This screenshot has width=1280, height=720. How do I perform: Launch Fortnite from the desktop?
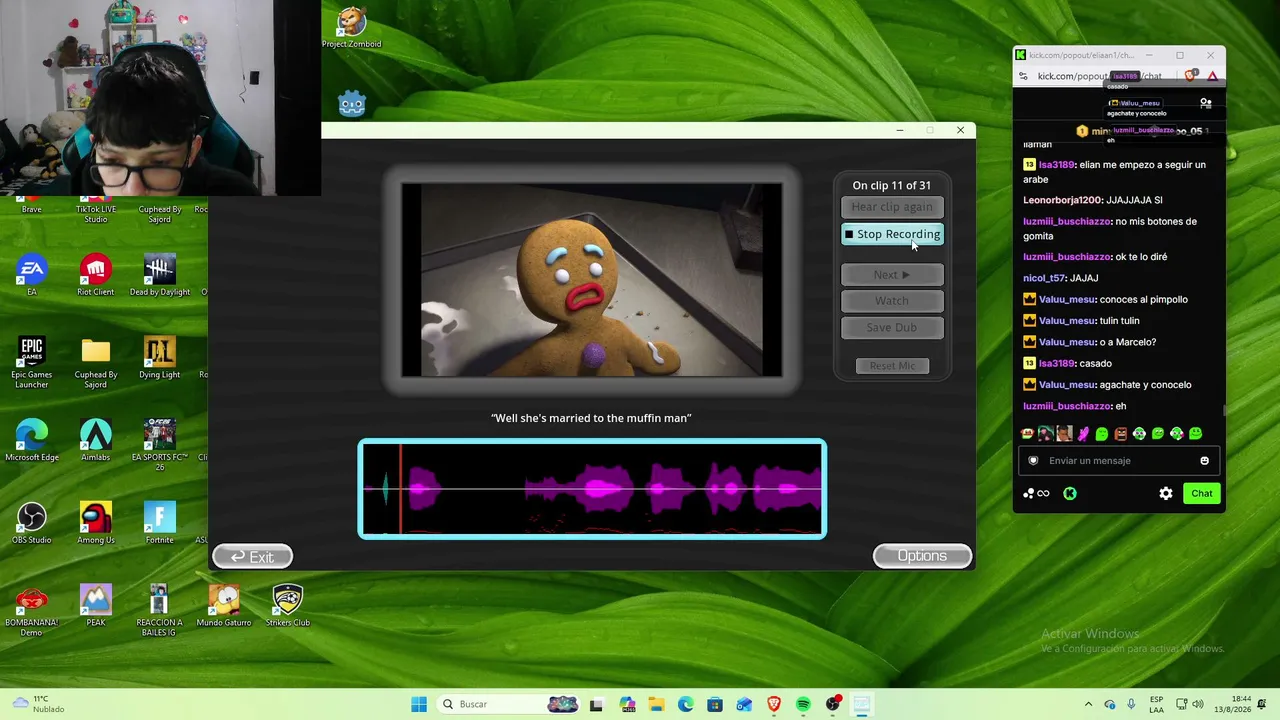(160, 523)
